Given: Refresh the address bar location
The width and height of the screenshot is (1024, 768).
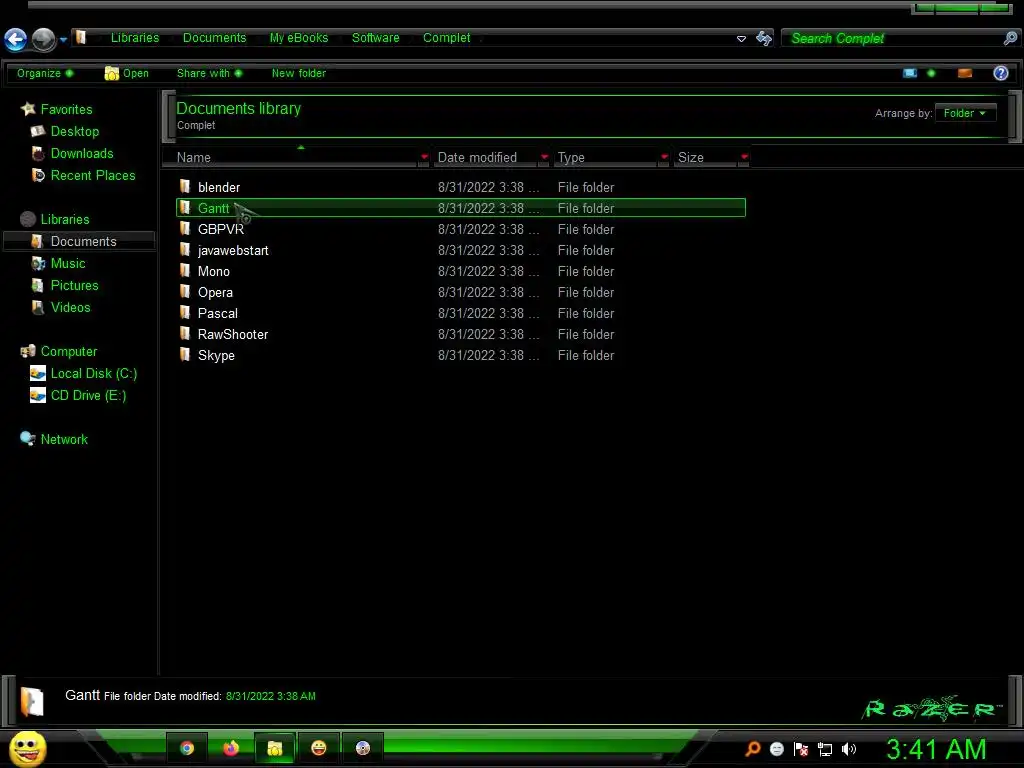Looking at the screenshot, I should tap(763, 39).
